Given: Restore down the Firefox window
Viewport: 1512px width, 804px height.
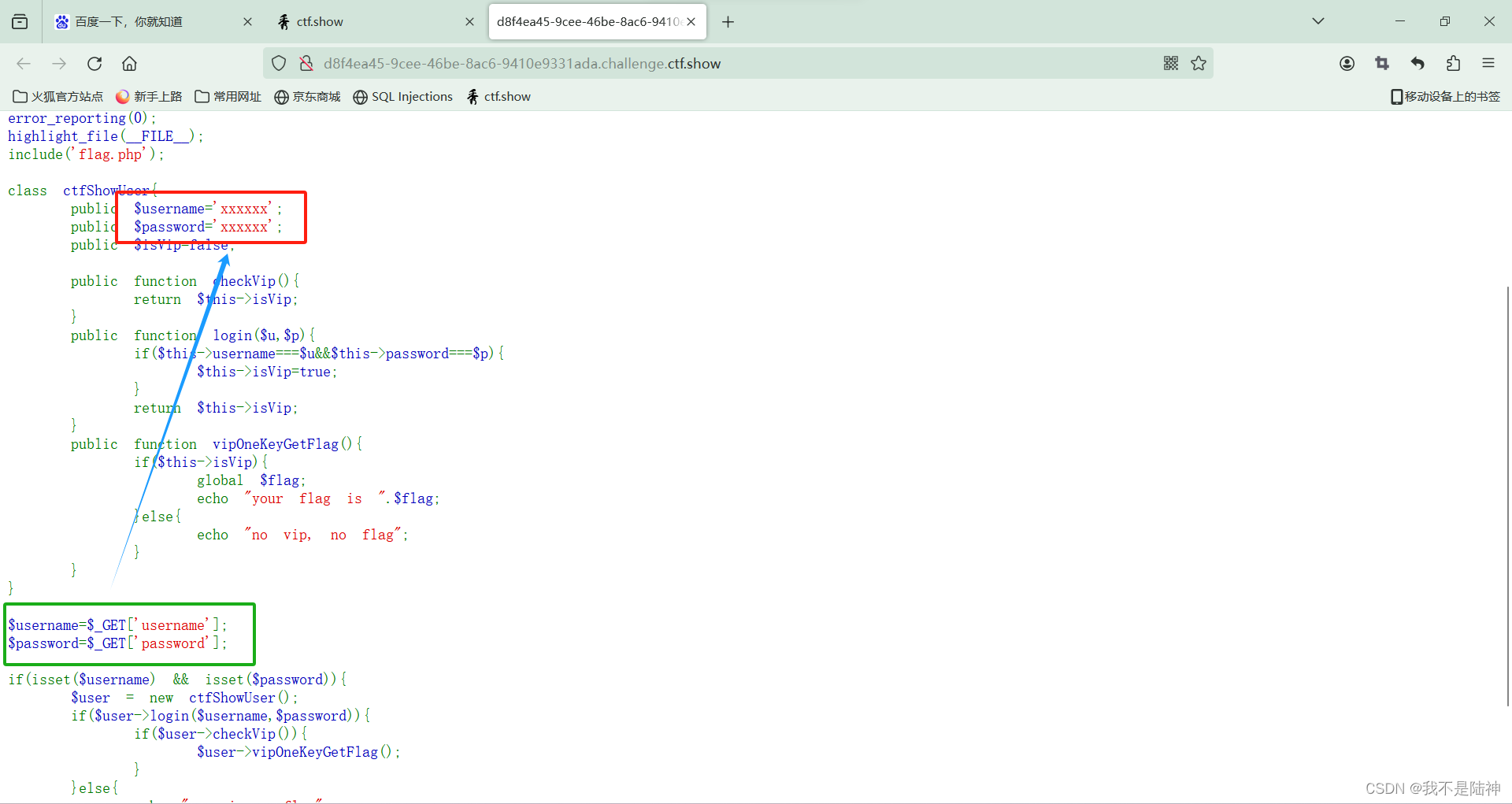Looking at the screenshot, I should click(1444, 21).
